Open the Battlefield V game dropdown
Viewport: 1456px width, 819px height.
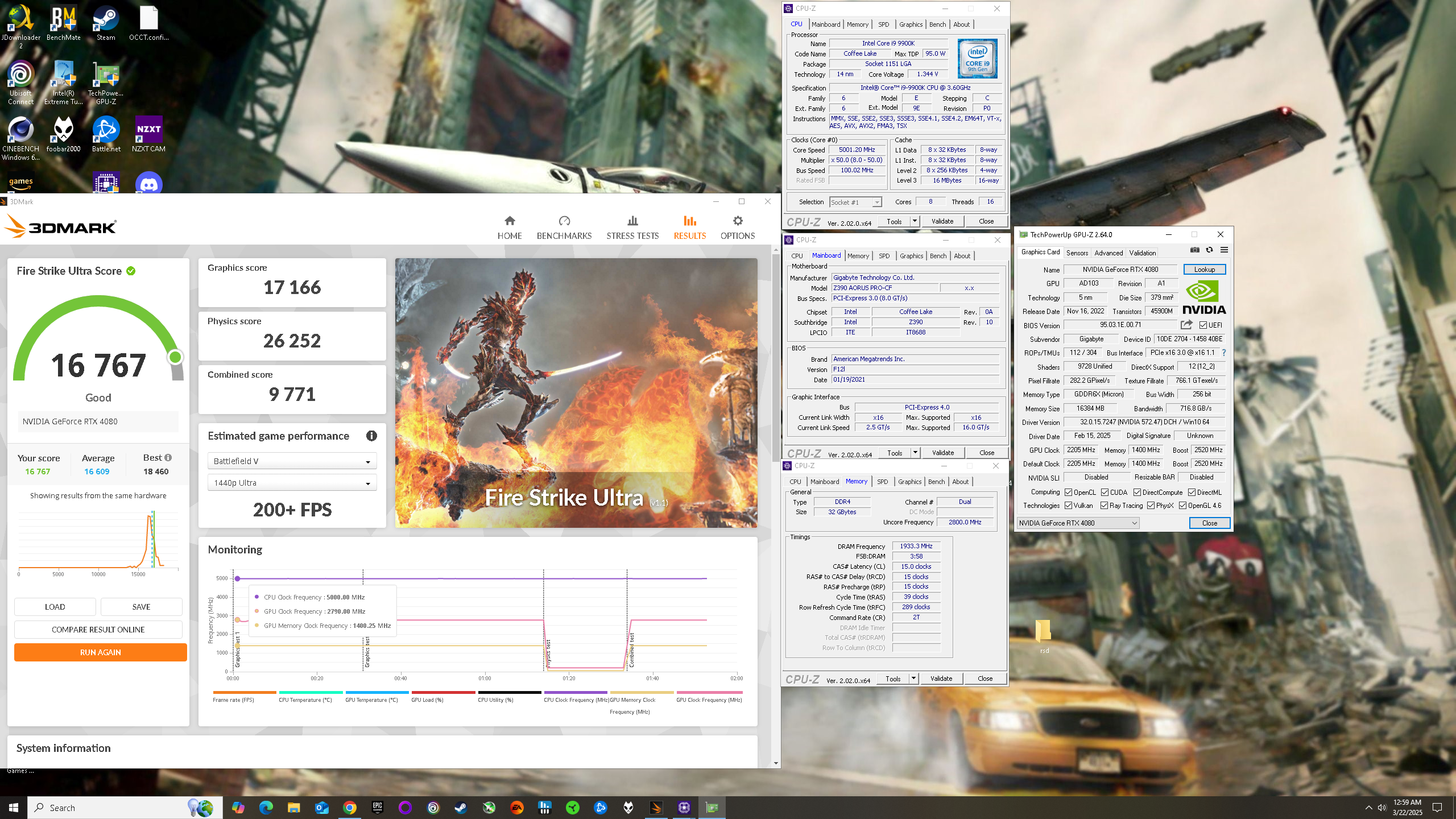pyautogui.click(x=292, y=461)
